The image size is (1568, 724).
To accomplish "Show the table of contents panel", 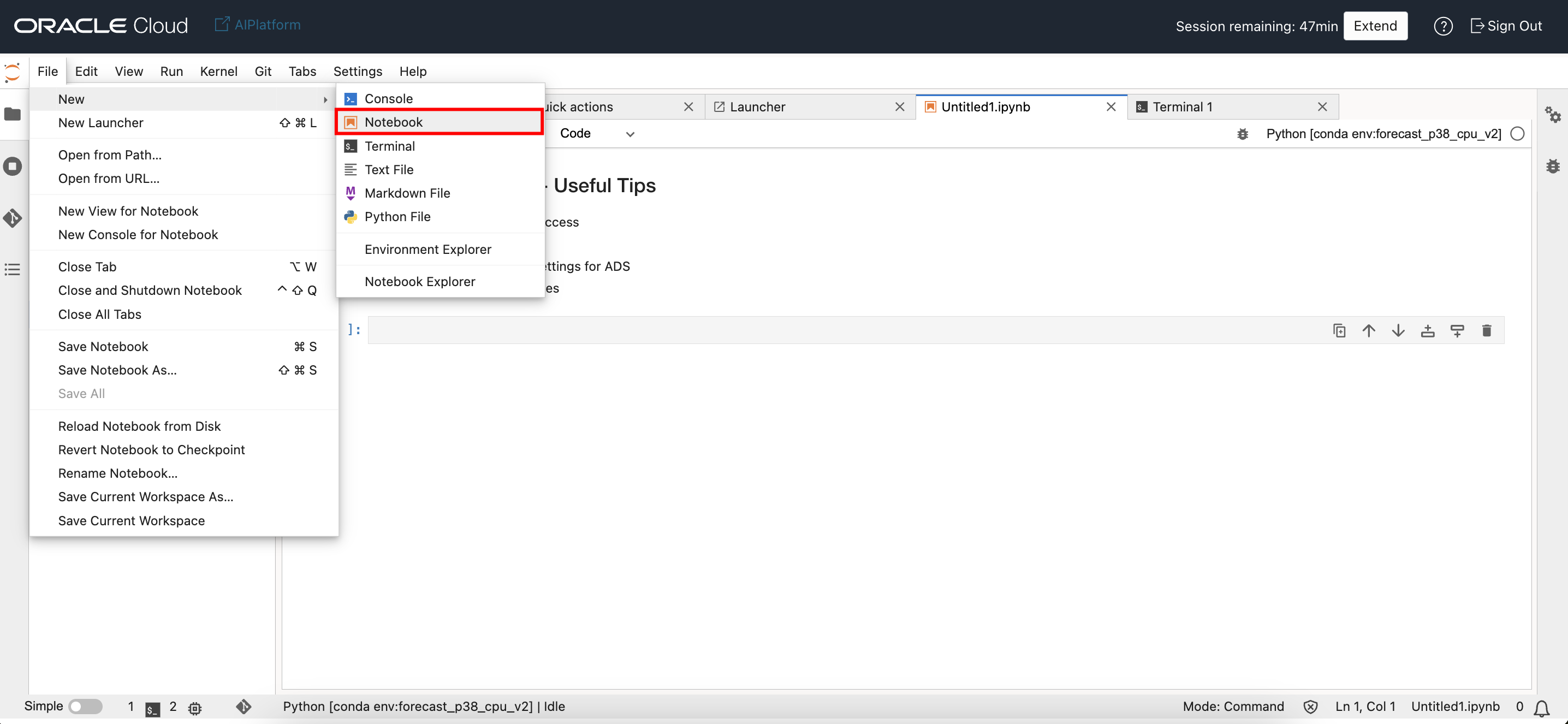I will (x=12, y=269).
